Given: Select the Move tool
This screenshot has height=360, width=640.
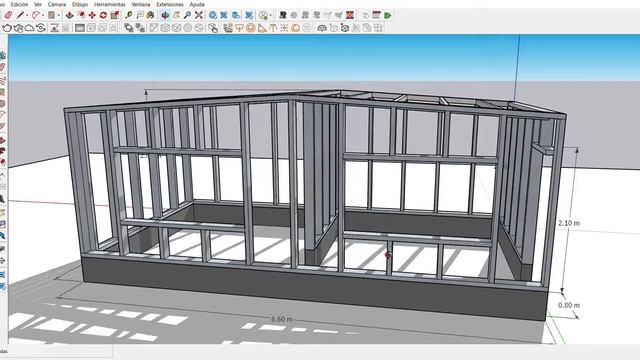Looking at the screenshot, I should [x=92, y=16].
